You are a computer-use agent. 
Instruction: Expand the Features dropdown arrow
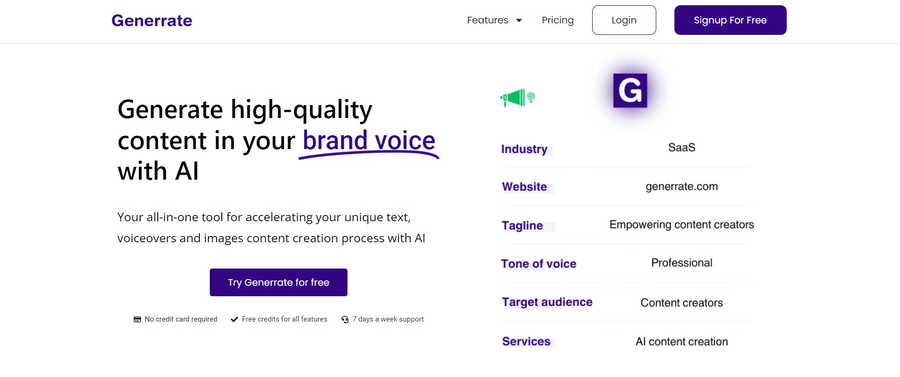pos(519,20)
